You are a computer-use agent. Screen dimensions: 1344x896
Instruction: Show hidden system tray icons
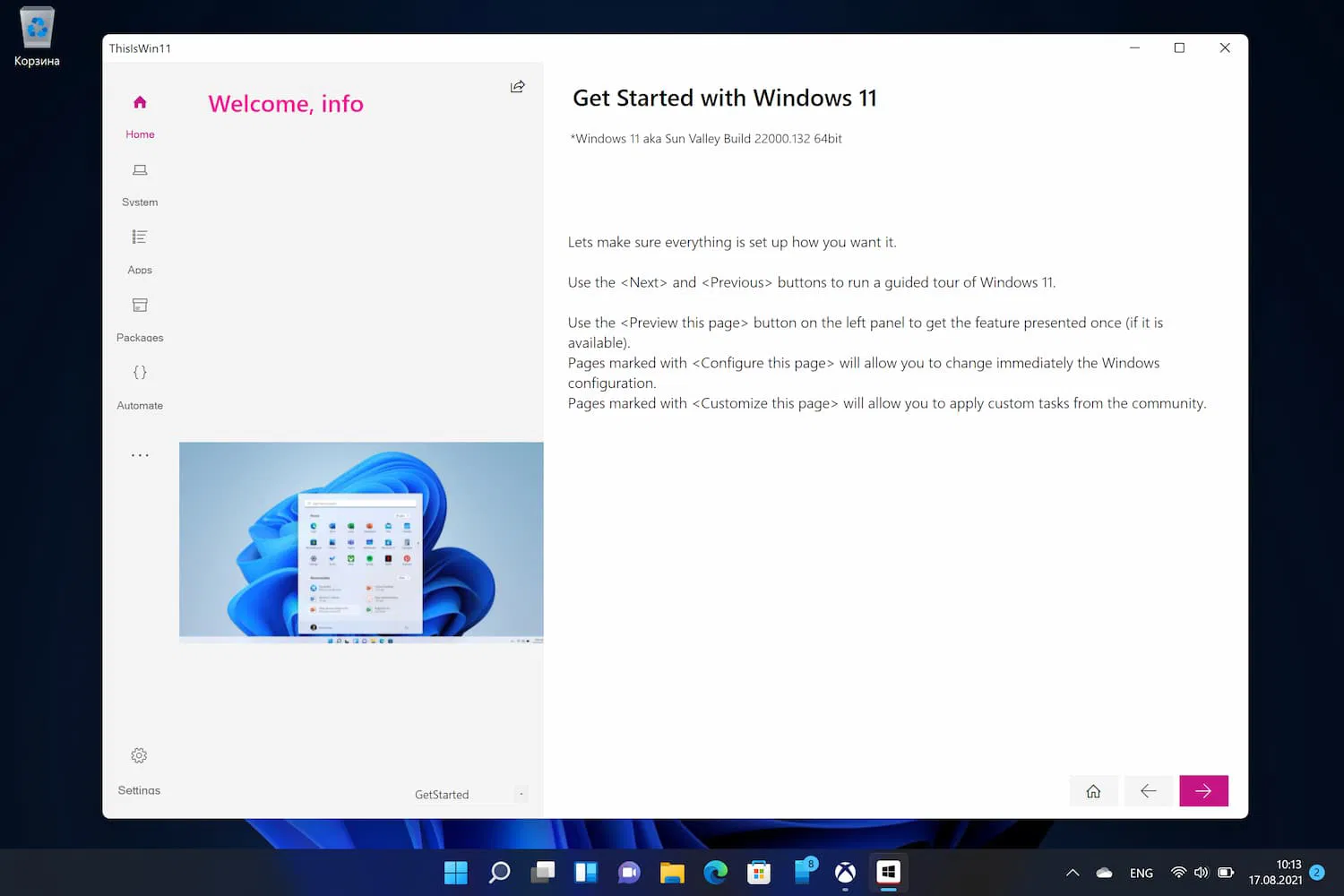pyautogui.click(x=1073, y=873)
